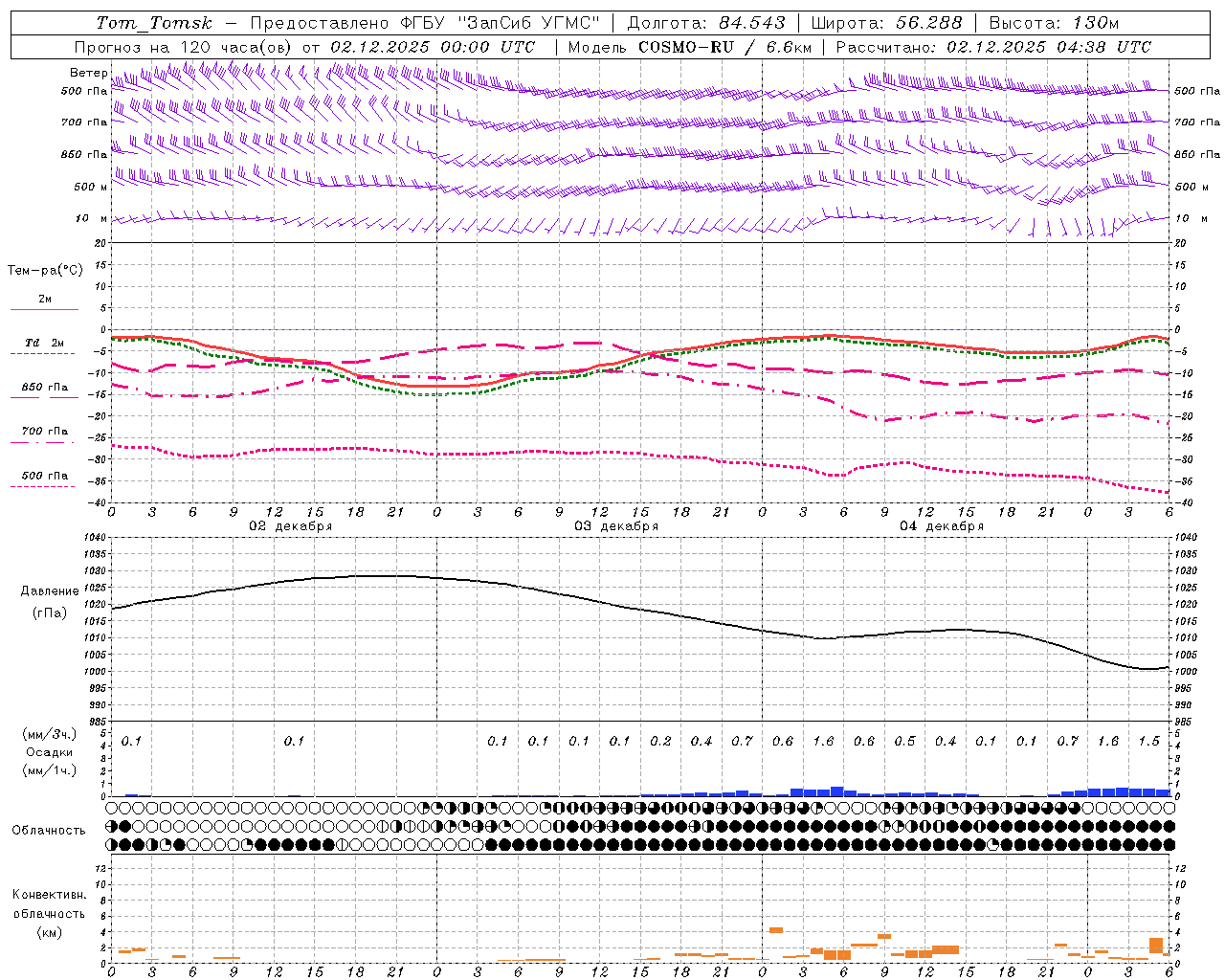Click the Прогноз на 120 часа(ов) text
The width and height of the screenshot is (1225, 980).
[x=184, y=47]
